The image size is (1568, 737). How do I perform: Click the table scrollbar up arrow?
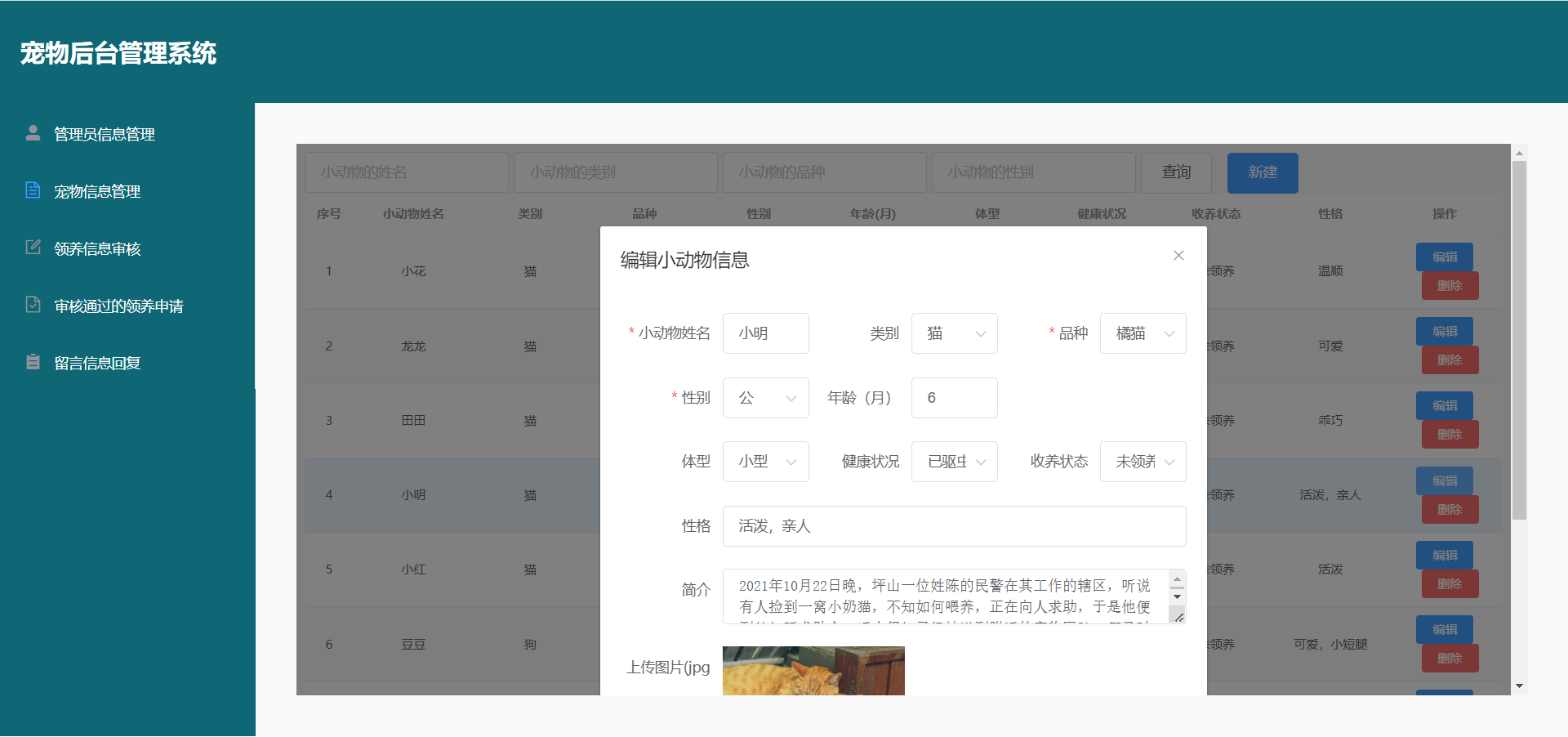click(x=1519, y=153)
